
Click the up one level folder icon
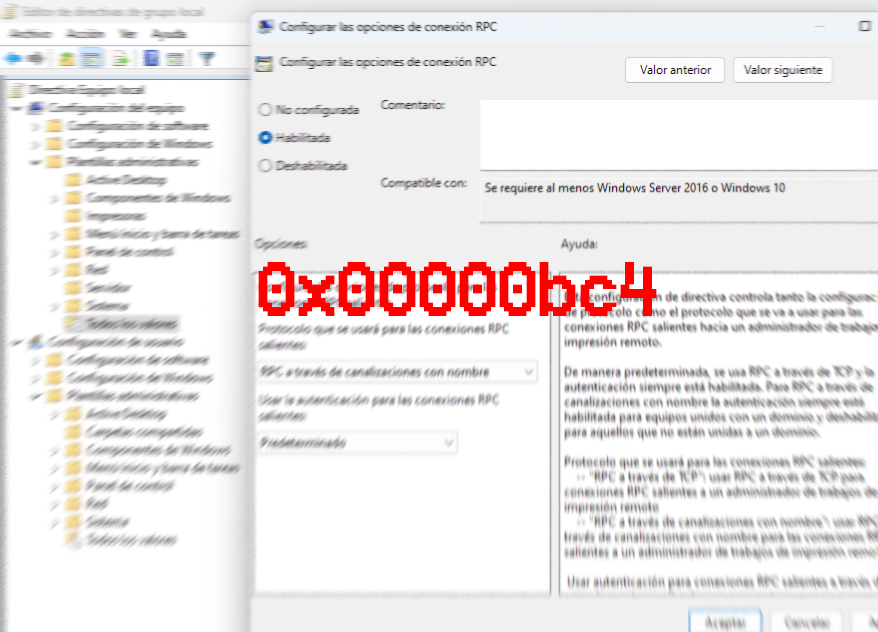click(65, 56)
